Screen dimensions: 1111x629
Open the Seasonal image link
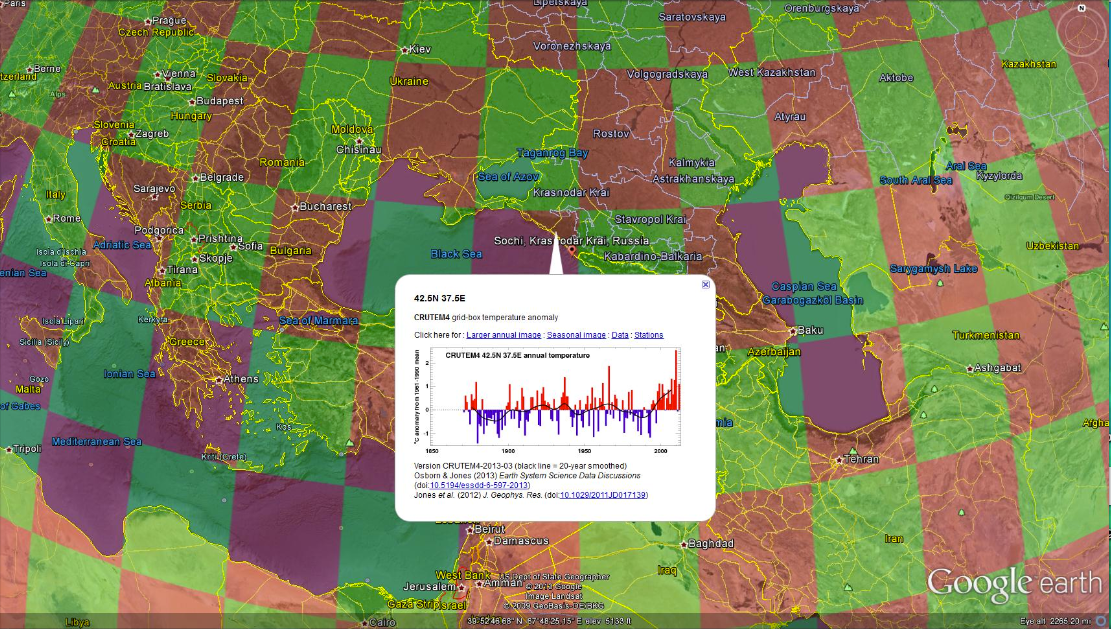coord(576,335)
